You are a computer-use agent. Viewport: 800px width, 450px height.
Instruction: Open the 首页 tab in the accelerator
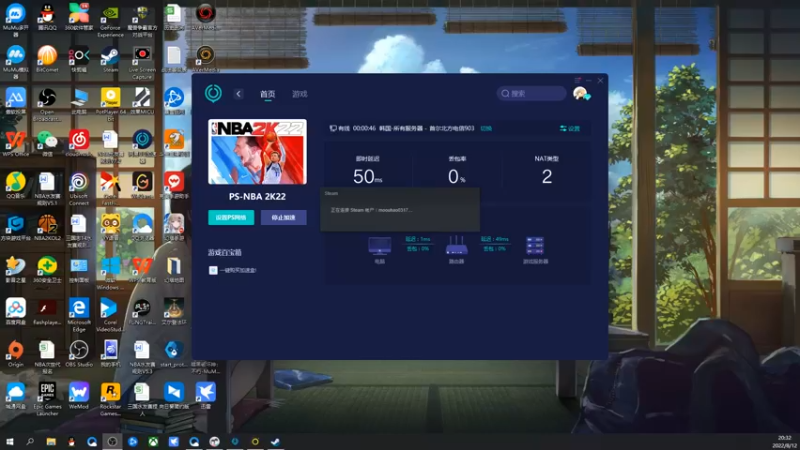click(x=267, y=94)
